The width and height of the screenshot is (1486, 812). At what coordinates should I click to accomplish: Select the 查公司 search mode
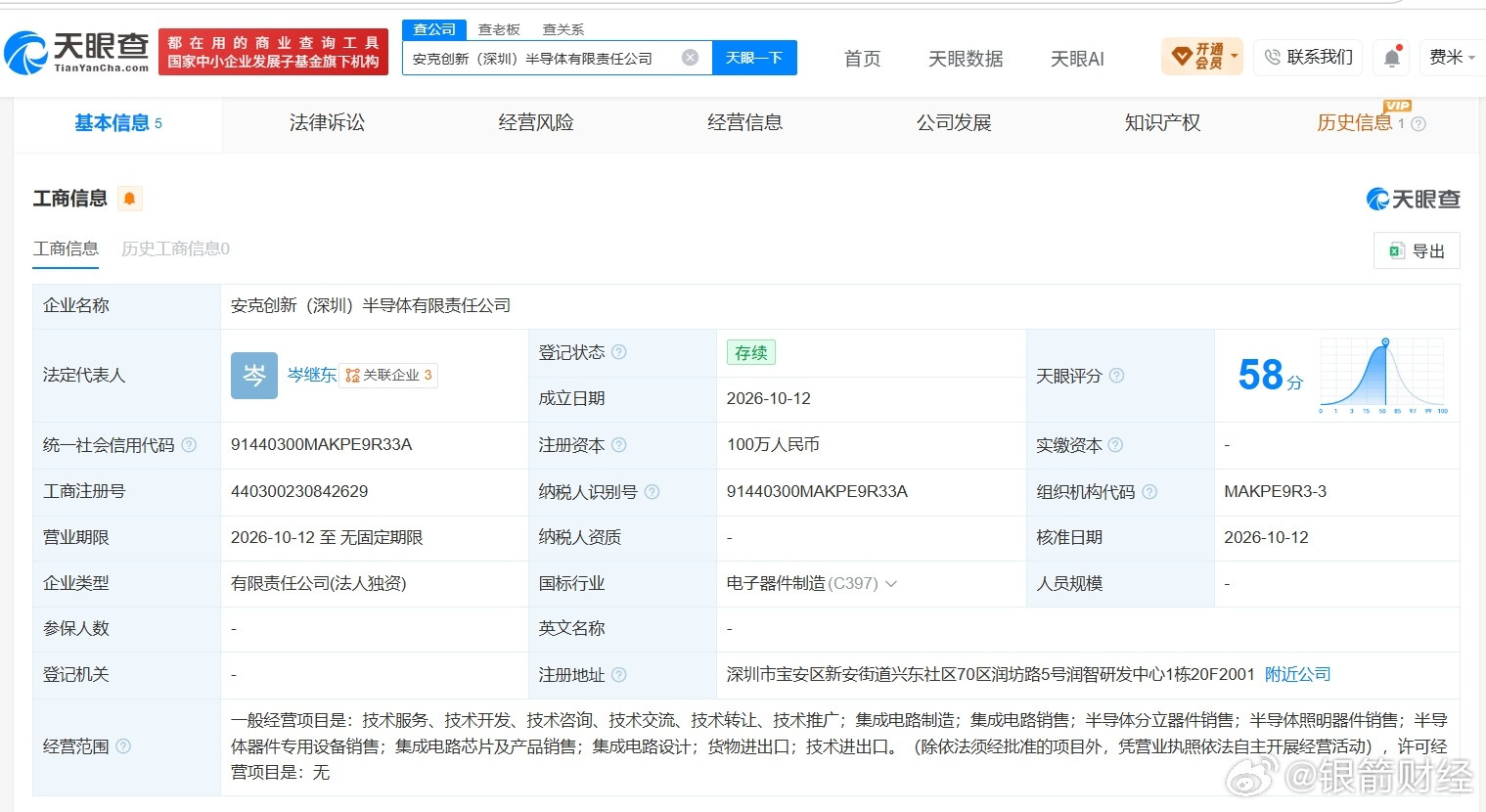(x=434, y=29)
